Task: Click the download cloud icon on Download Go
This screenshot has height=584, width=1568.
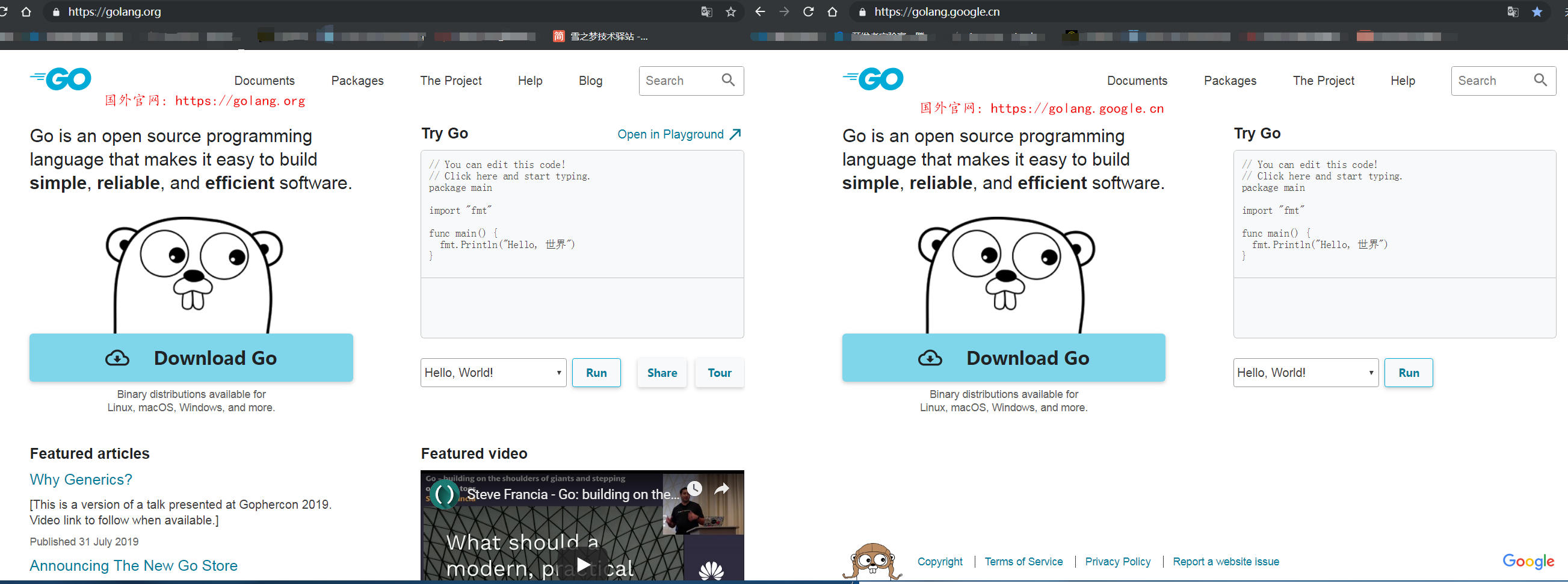Action: pyautogui.click(x=117, y=358)
